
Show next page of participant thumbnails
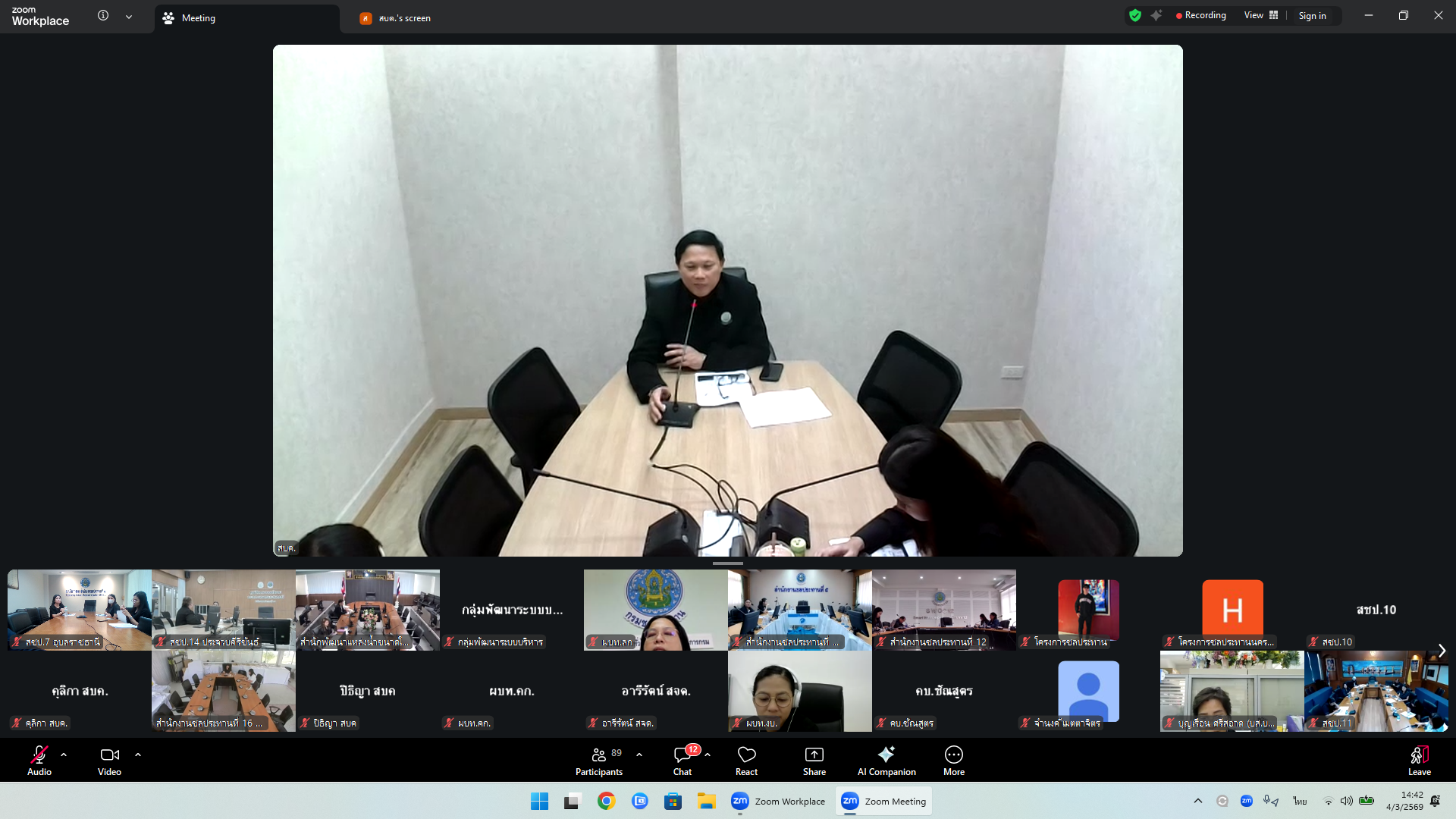point(1442,651)
